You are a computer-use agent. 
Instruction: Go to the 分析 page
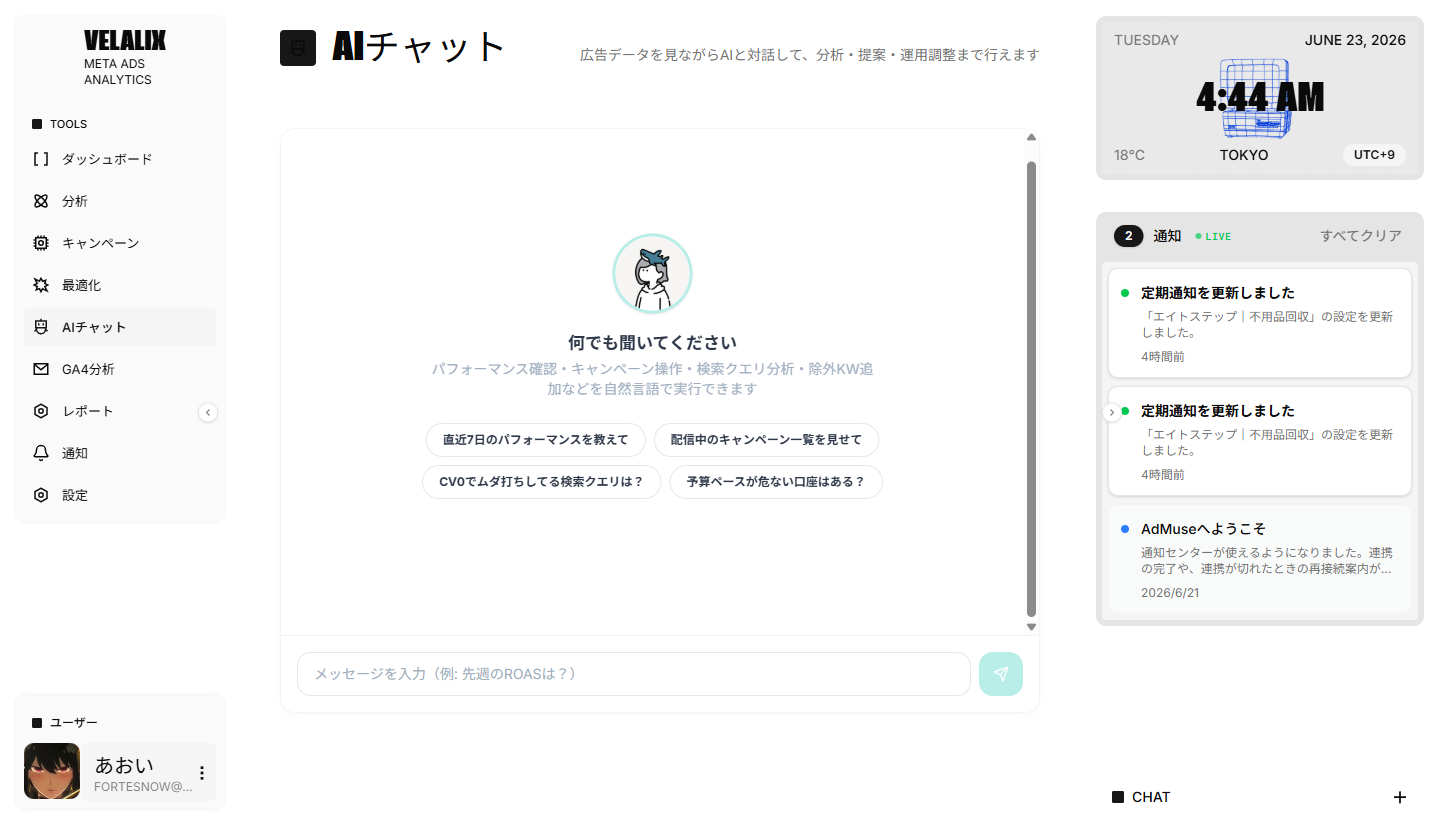[x=120, y=201]
